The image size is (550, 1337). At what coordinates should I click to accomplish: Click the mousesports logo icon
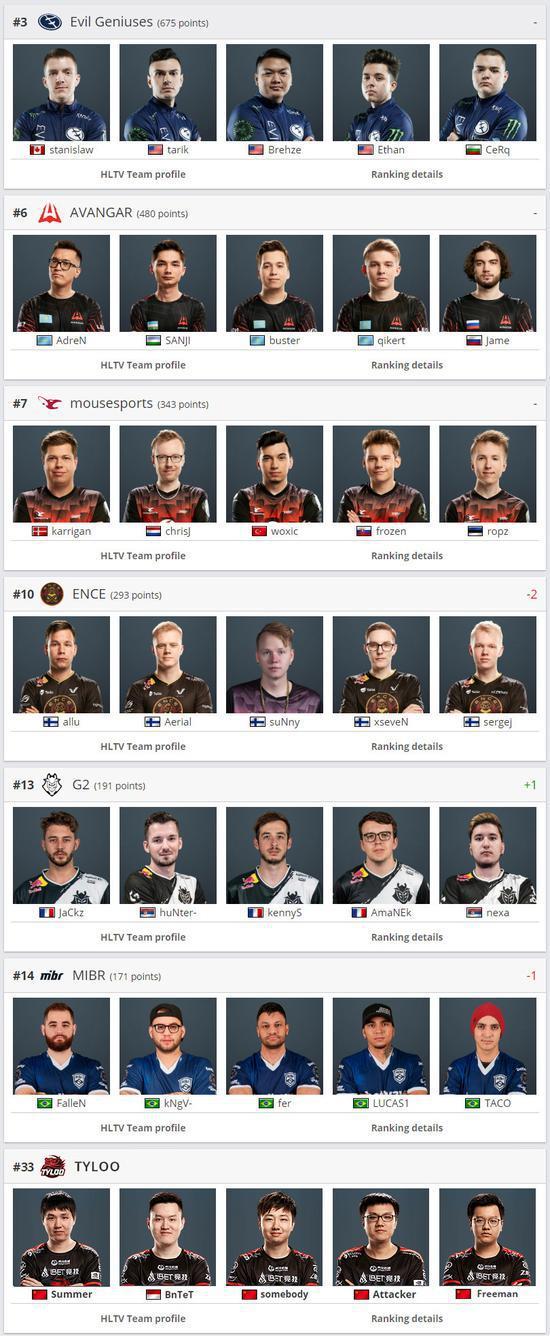[x=50, y=403]
